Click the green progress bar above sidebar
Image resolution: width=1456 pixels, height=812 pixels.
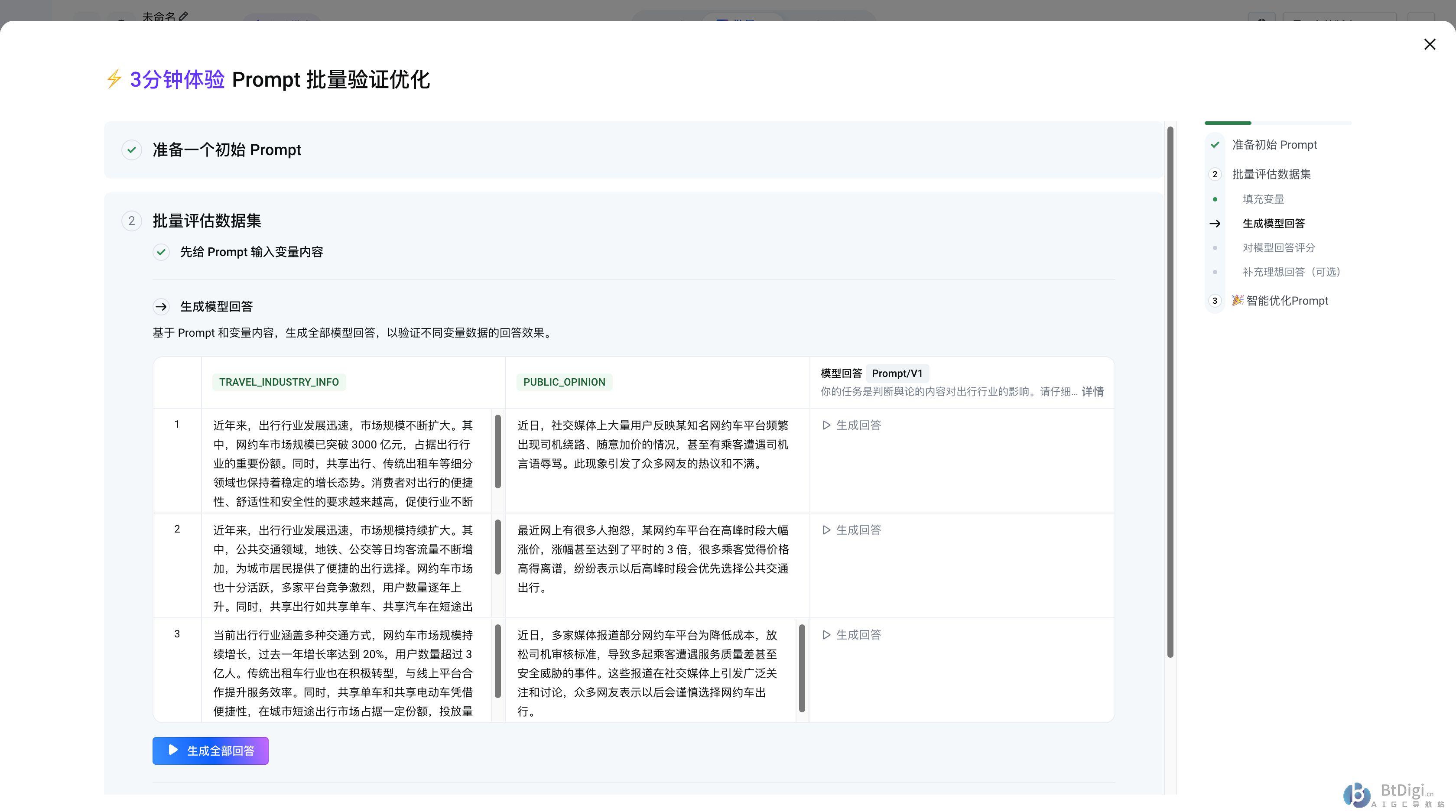coord(1228,123)
